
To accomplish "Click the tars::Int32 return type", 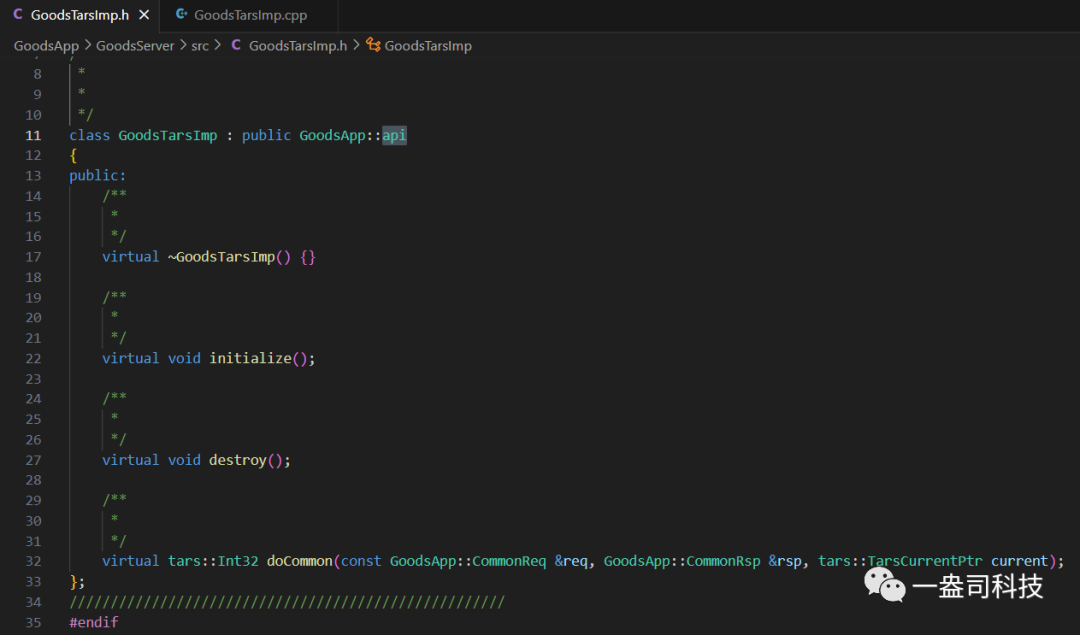I will click(x=213, y=561).
